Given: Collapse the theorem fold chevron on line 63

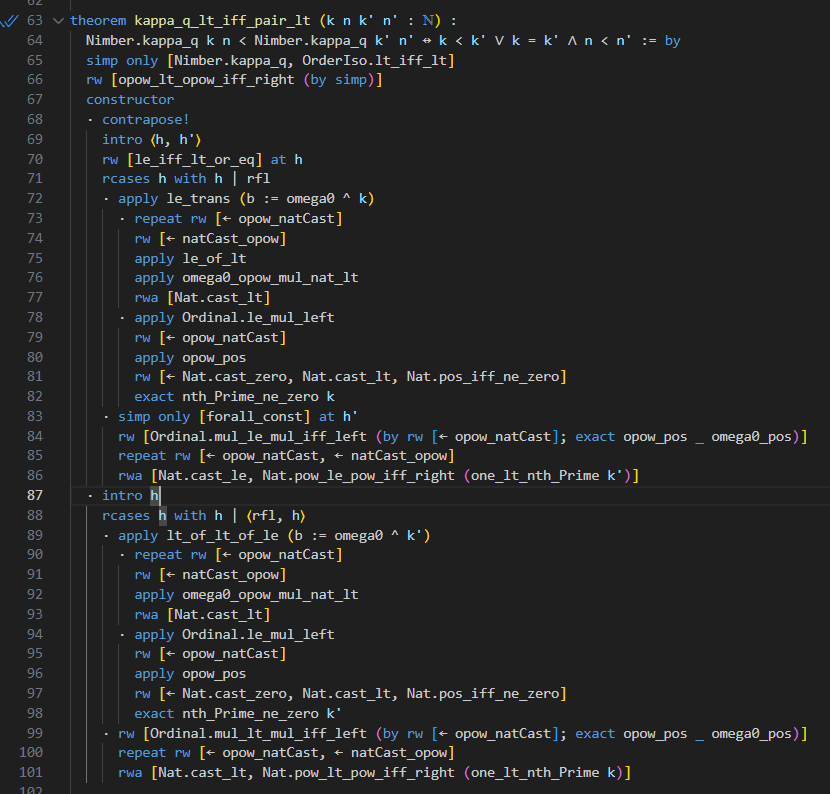Looking at the screenshot, I should [x=57, y=21].
